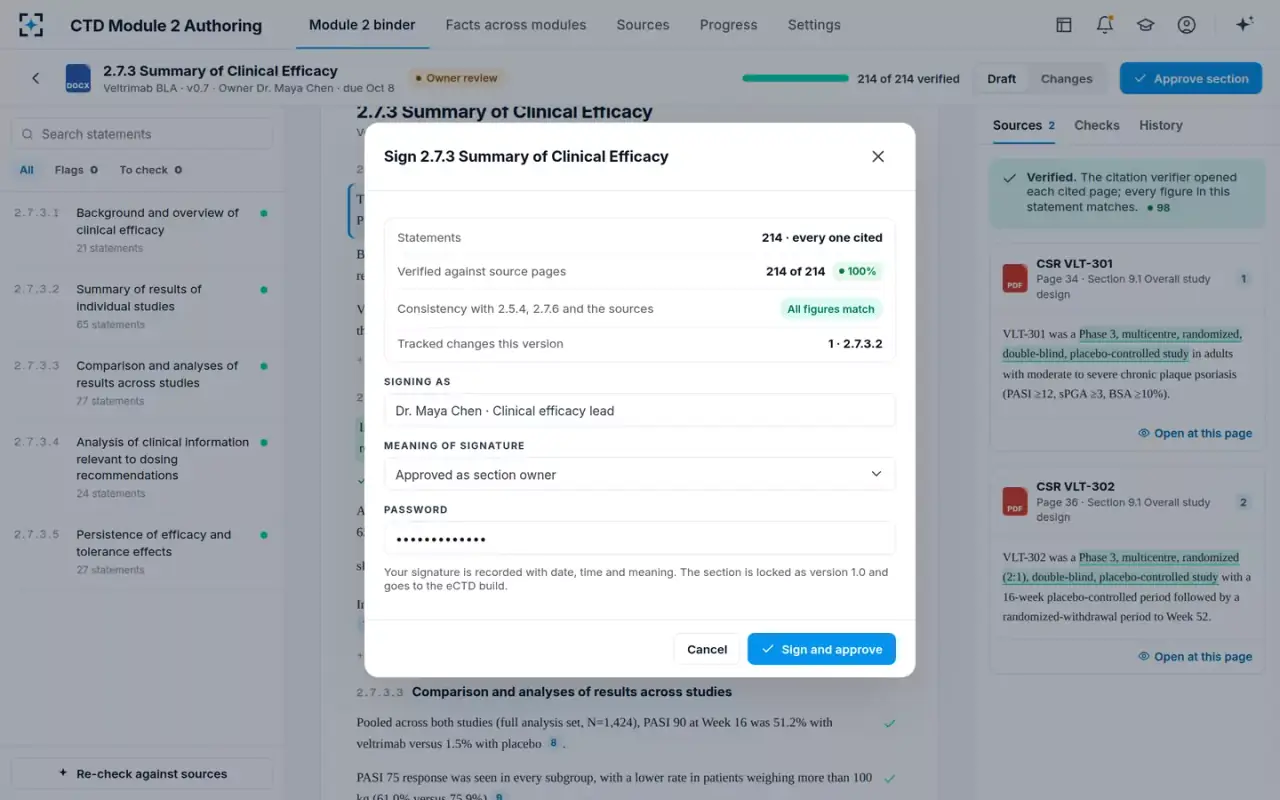Select section 2.7.3.3 Comparison and analyses
1280x800 pixels.
[141, 383]
